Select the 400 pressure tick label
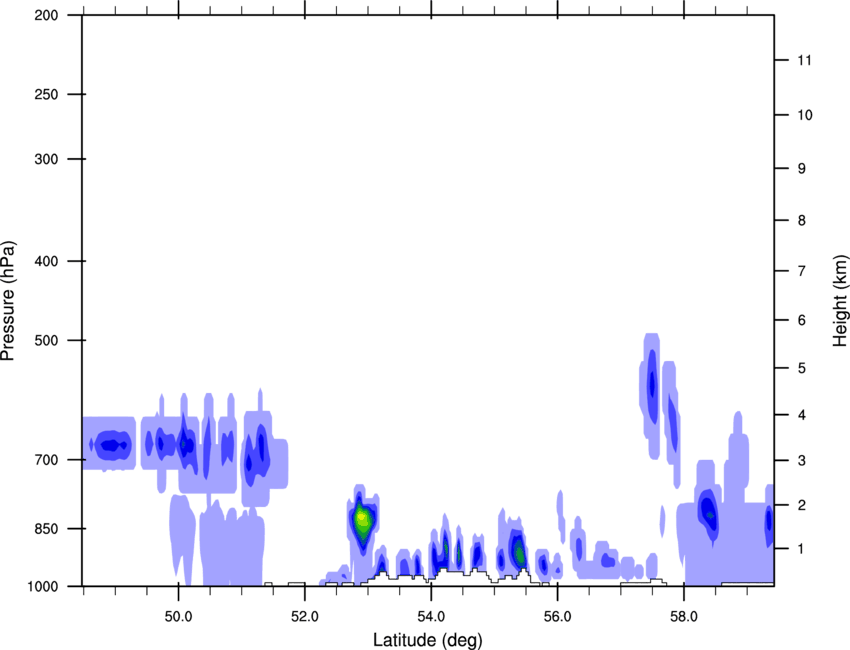This screenshot has height=650, width=850. (47, 261)
